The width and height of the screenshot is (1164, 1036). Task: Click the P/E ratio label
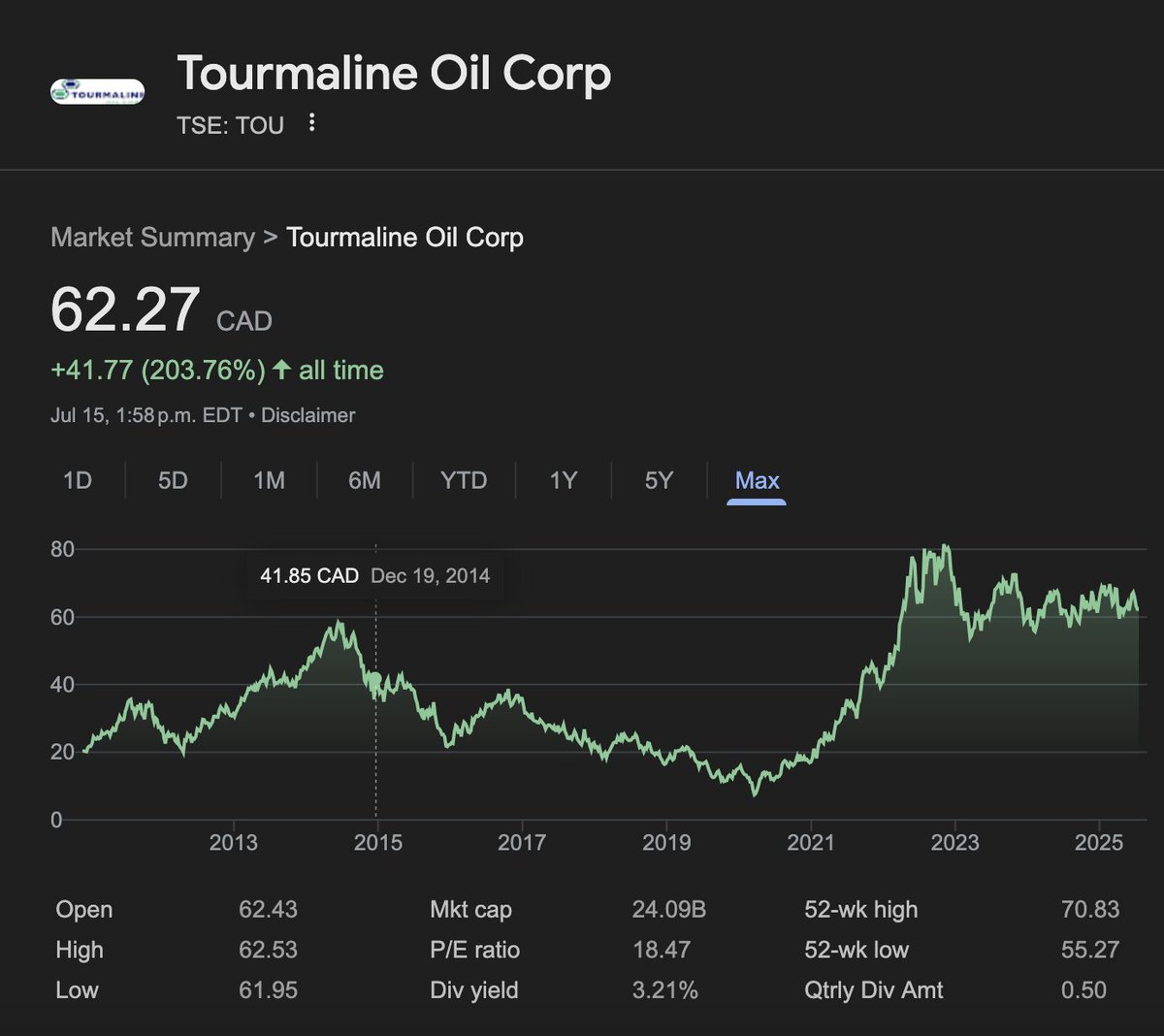(x=475, y=950)
